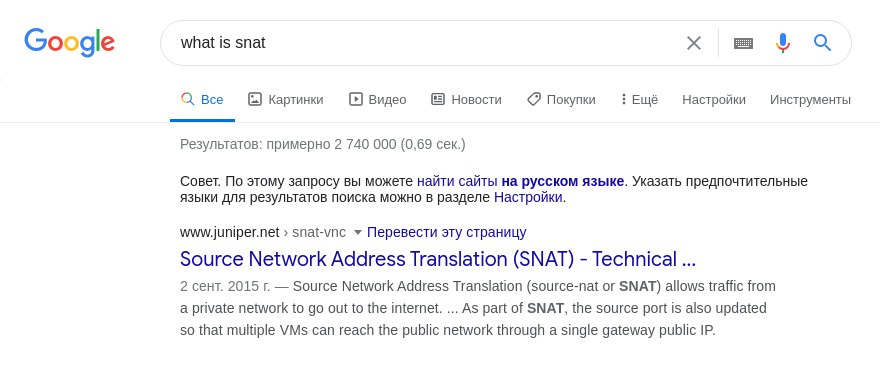Screen dimensions: 880x380
Task: Go to Google home via the logo
Action: (x=70, y=42)
